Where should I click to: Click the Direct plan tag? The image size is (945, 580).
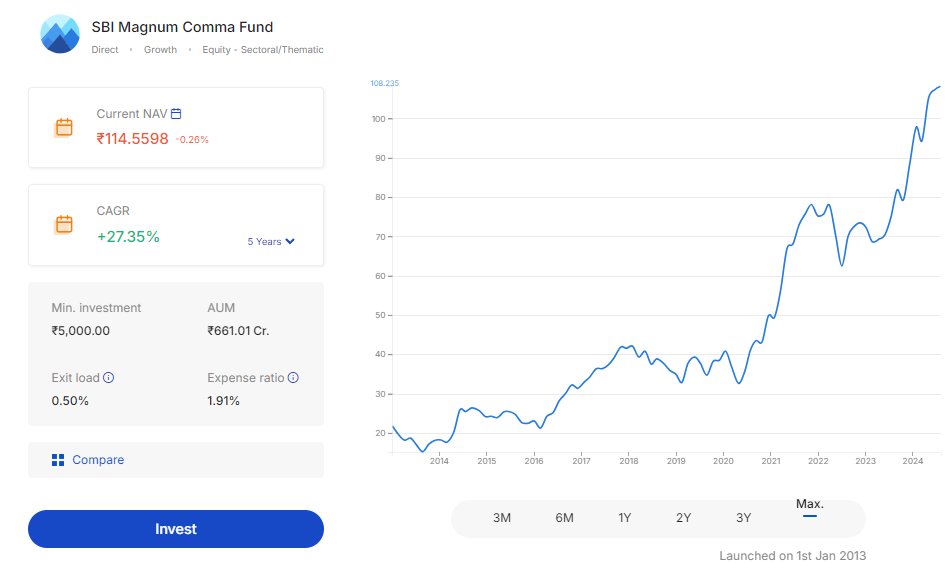pos(105,49)
